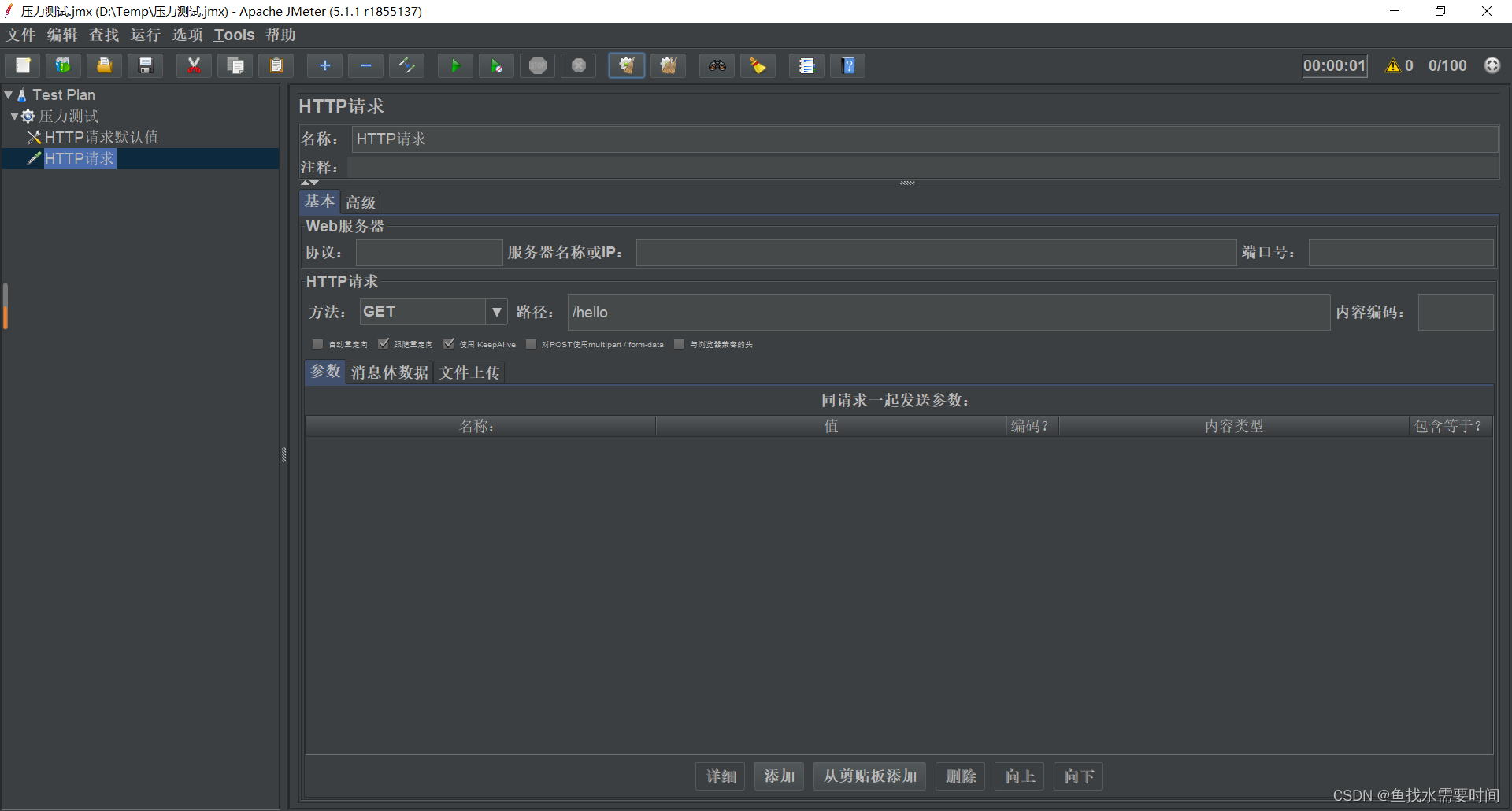Select HTTP请求 sampler in tree

point(80,158)
